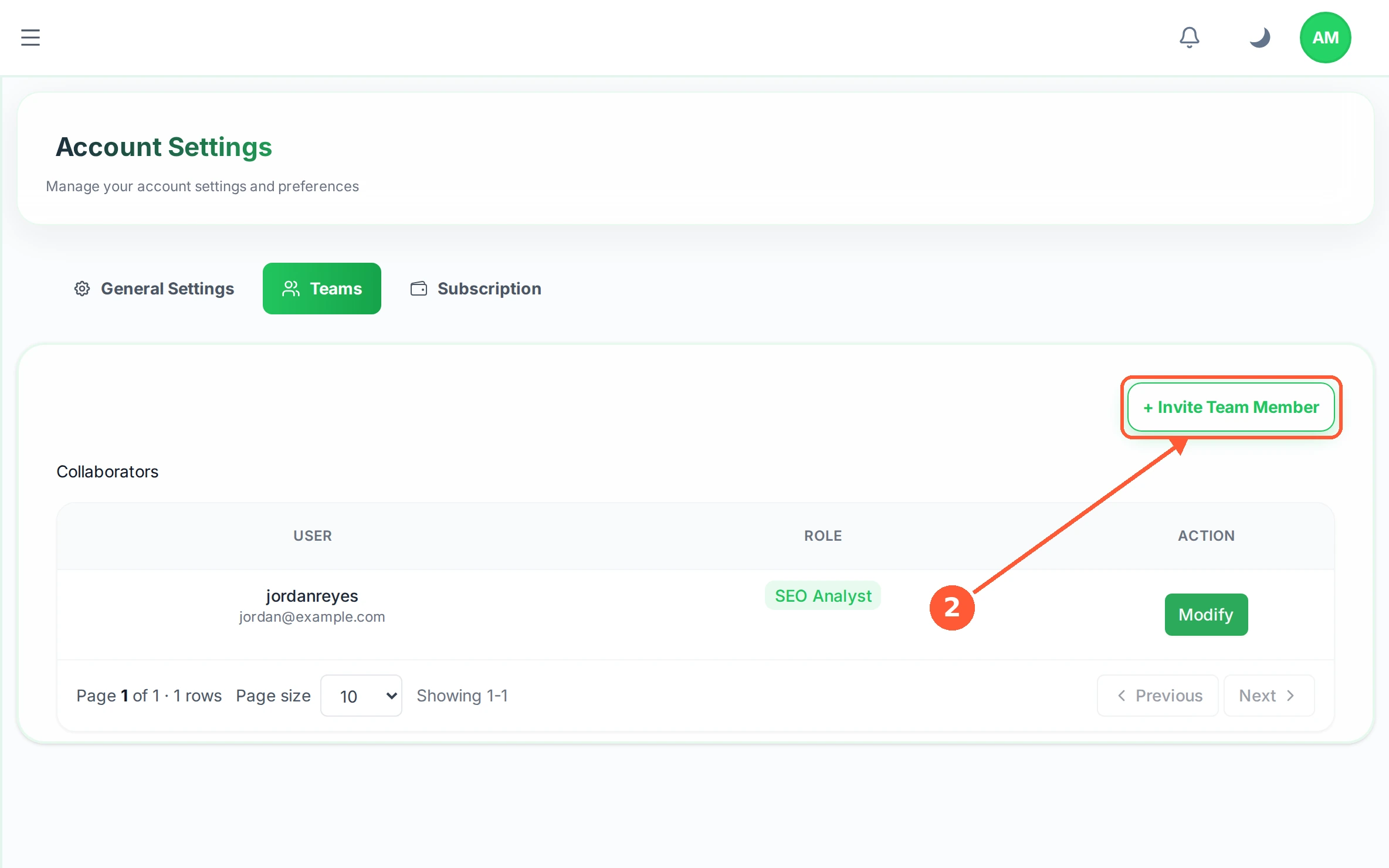Toggle dark mode moon icon

tap(1259, 38)
